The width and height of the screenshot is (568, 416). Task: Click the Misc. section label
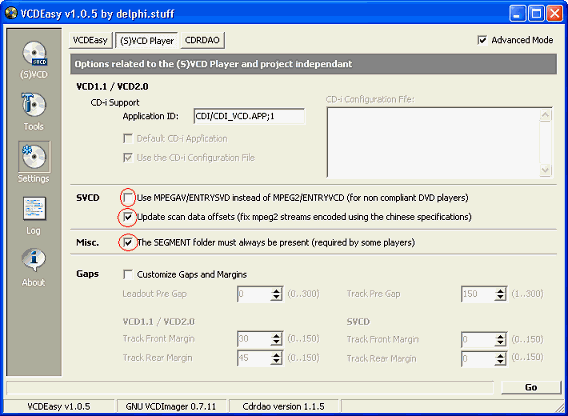coord(87,242)
